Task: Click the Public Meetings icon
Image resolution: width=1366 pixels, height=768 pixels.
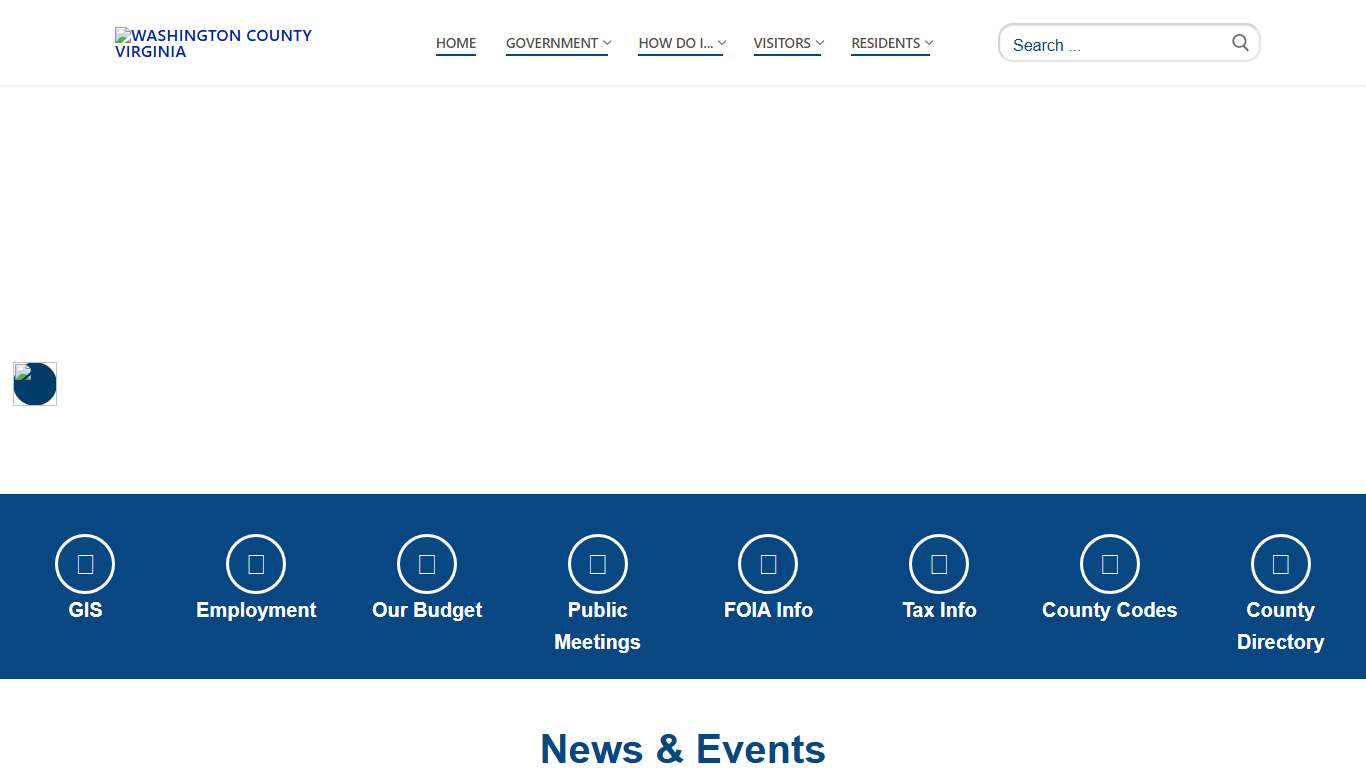Action: click(597, 563)
